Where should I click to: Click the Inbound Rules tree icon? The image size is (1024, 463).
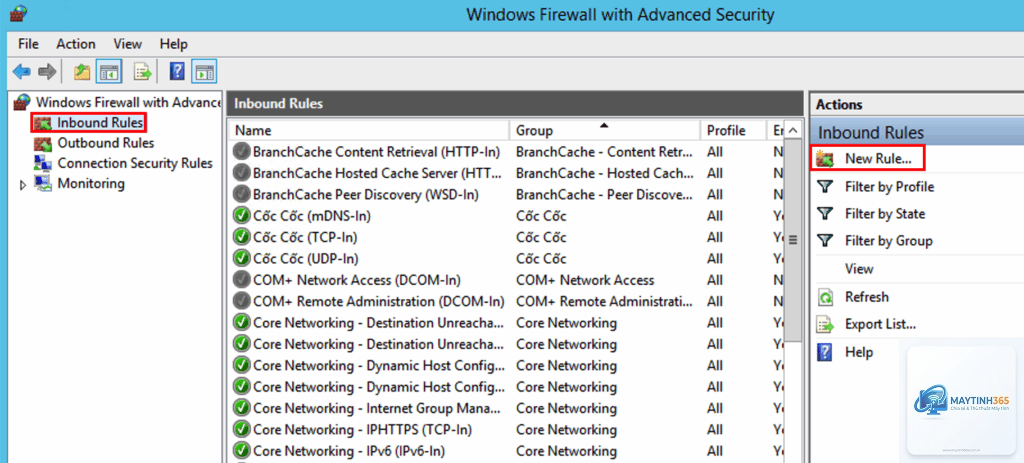(x=43, y=123)
